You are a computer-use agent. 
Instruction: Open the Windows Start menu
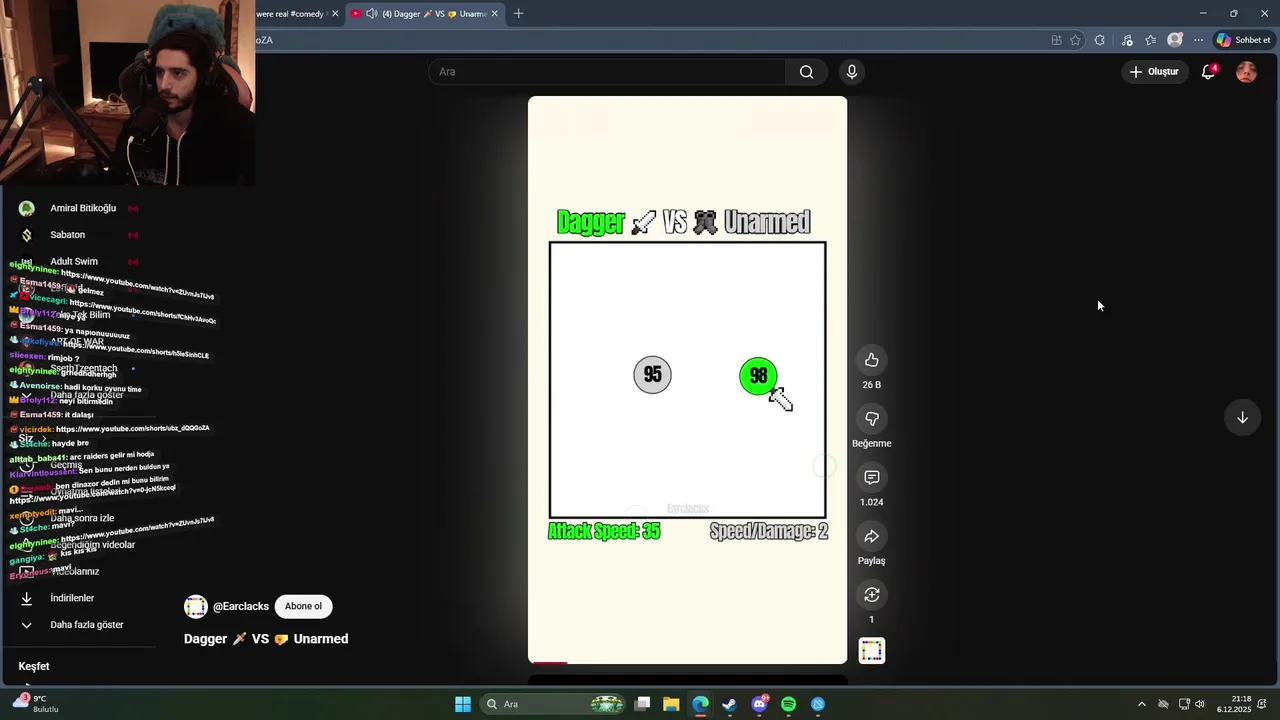click(463, 704)
